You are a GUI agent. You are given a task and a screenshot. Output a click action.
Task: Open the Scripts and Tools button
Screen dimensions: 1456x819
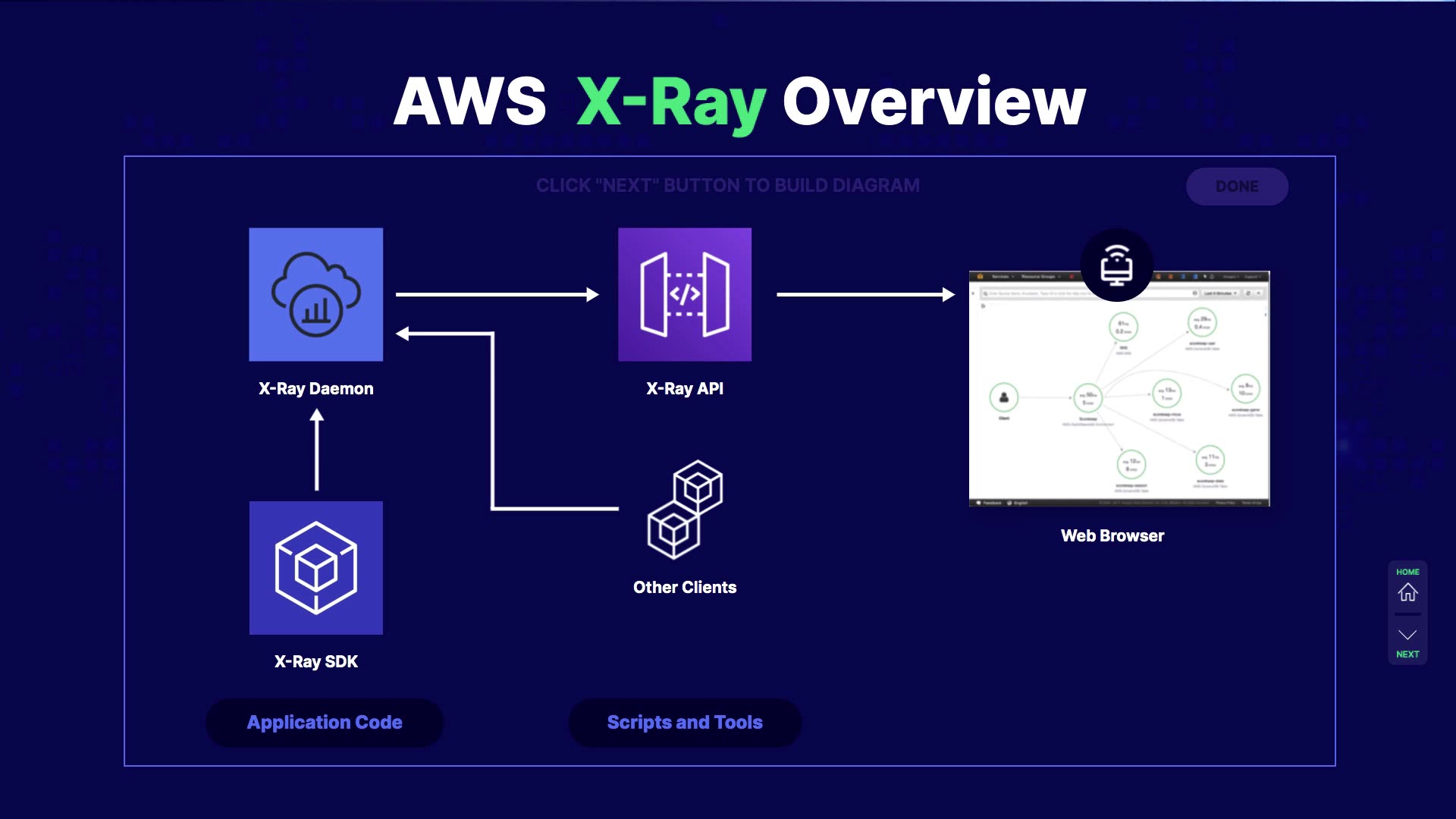(x=684, y=723)
